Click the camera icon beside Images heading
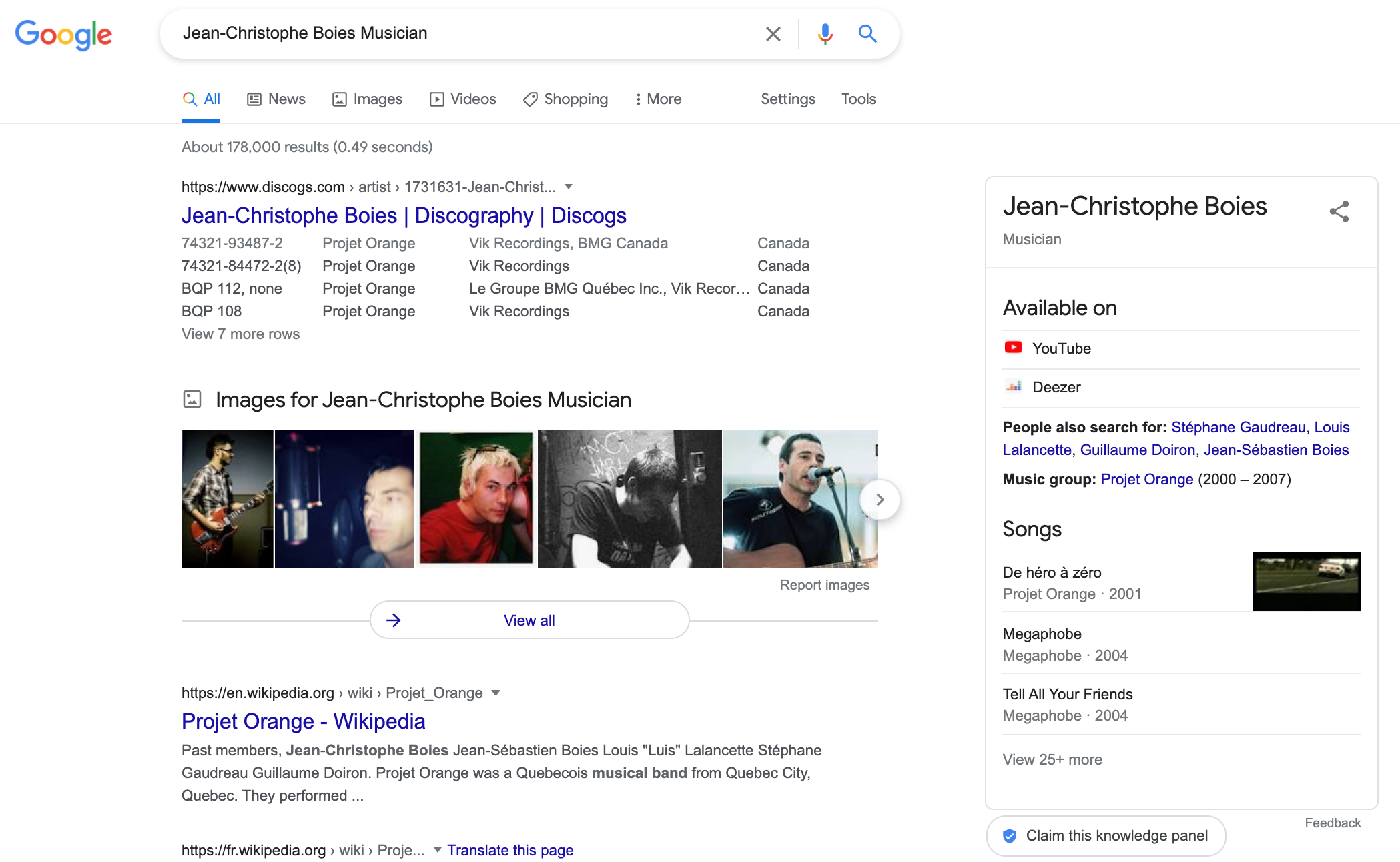The height and width of the screenshot is (862, 1400). coord(193,399)
